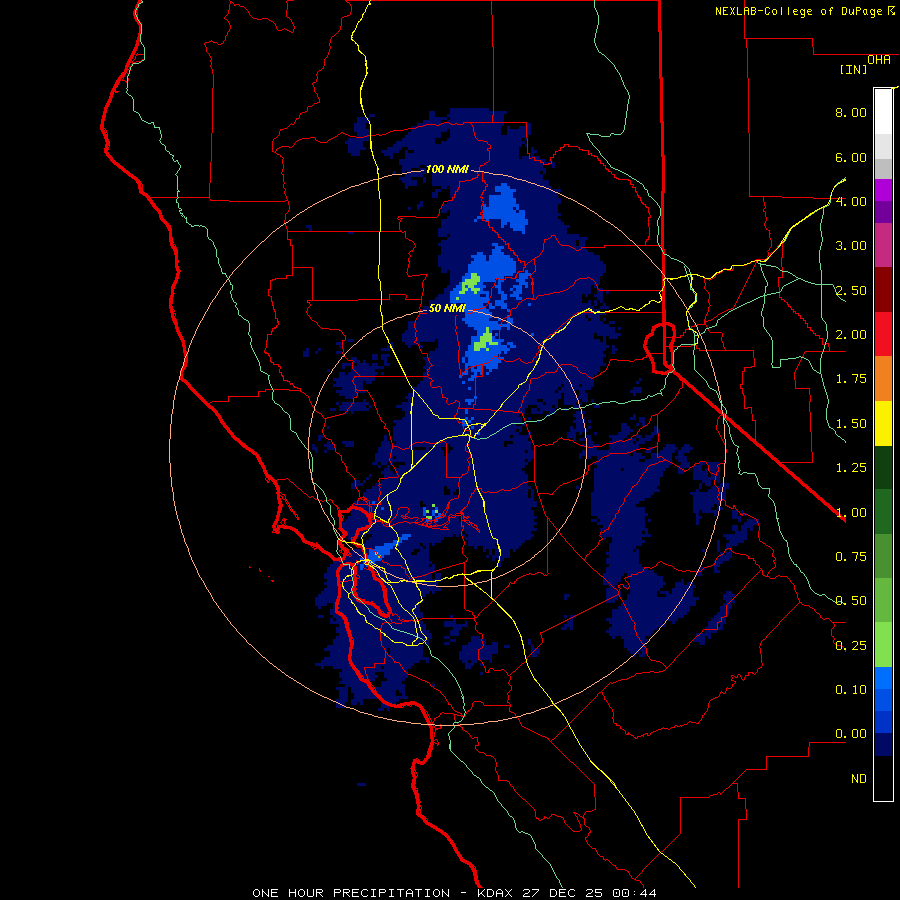Viewport: 900px width, 900px height.
Task: Pick the bright red swatch in the scale
Action: pyautogui.click(x=883, y=335)
